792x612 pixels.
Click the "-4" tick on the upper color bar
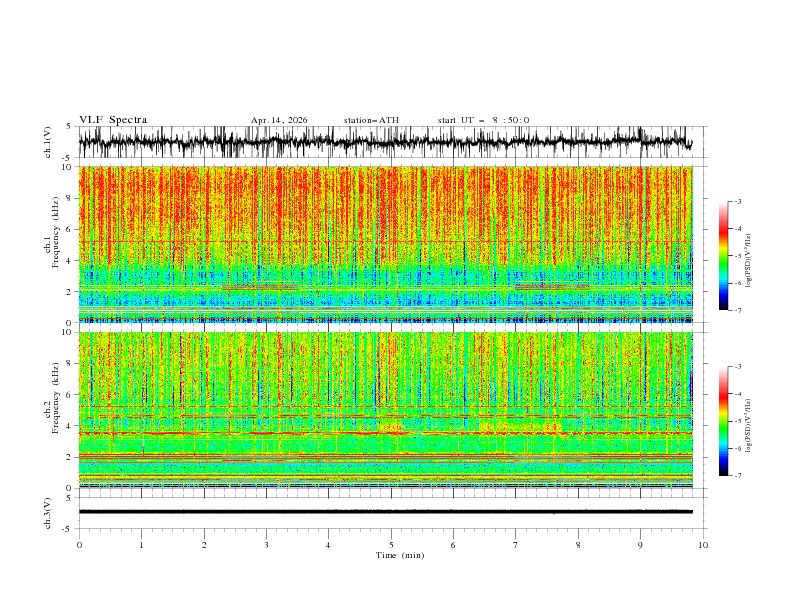[x=738, y=229]
